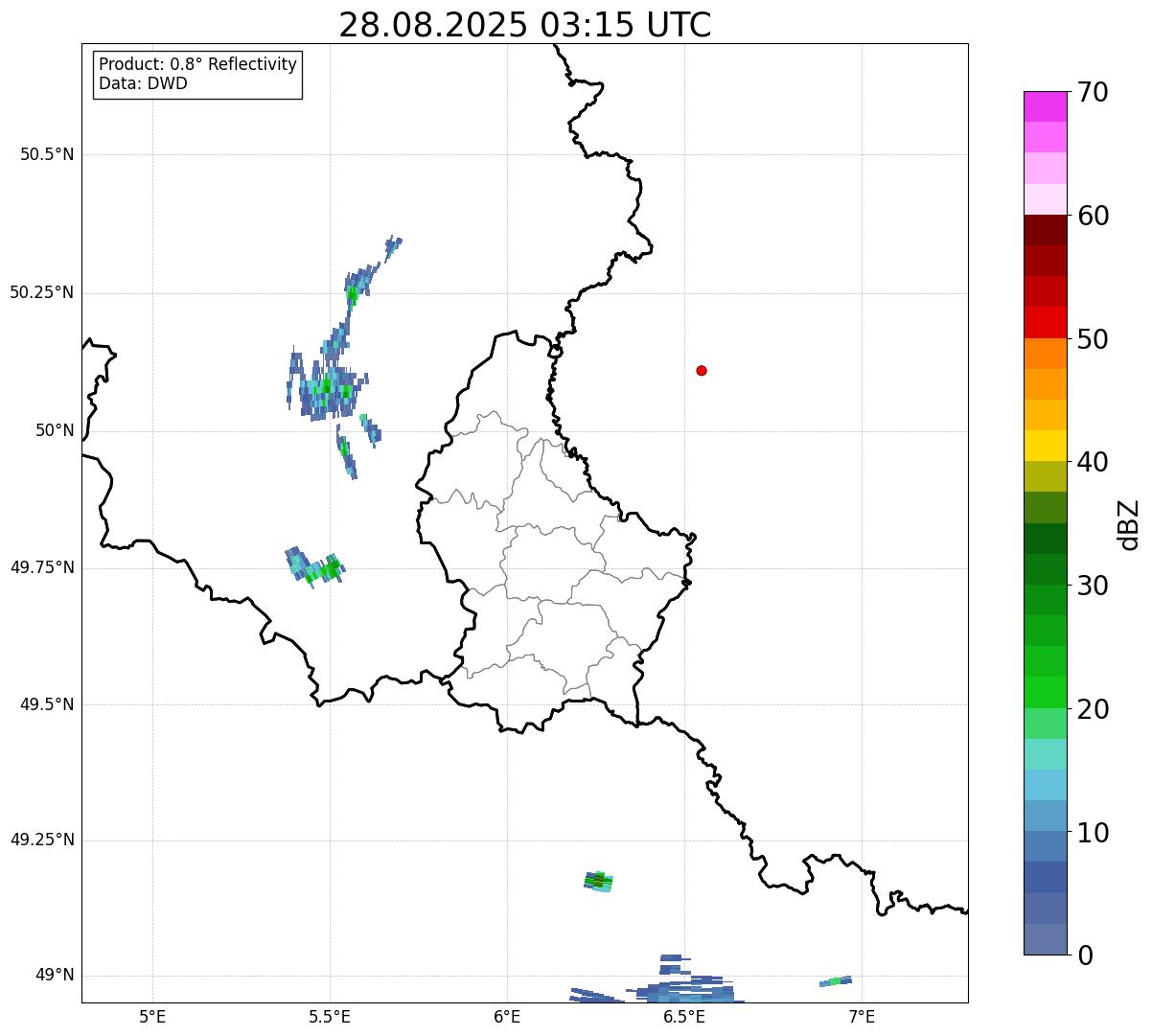
Task: Click the 6.5°E longitude label
Action: [684, 1016]
